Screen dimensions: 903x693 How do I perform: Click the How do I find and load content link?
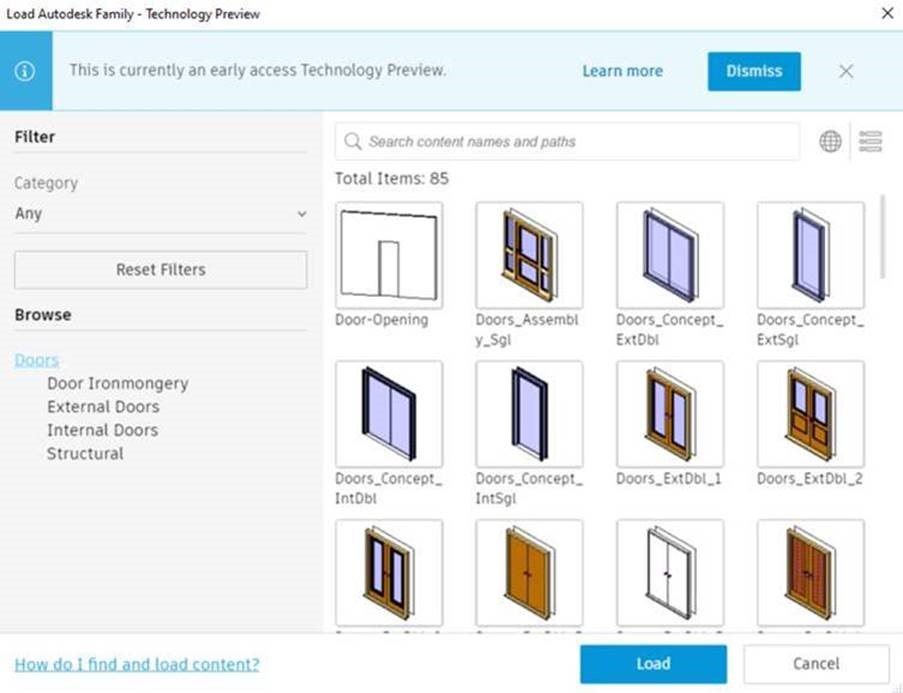tap(136, 663)
